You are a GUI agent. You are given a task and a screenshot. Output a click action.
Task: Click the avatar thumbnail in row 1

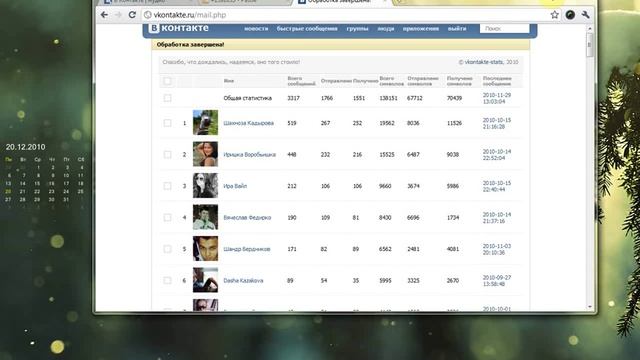point(205,122)
